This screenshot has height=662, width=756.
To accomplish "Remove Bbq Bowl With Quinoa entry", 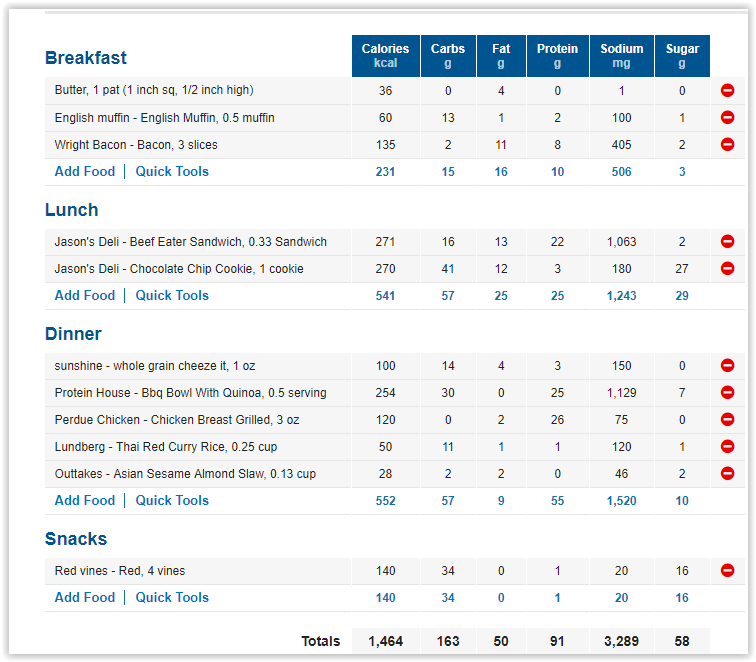I will (727, 392).
